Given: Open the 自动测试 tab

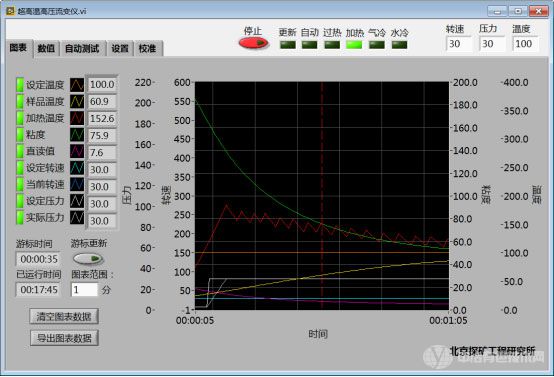Looking at the screenshot, I should tap(82, 48).
